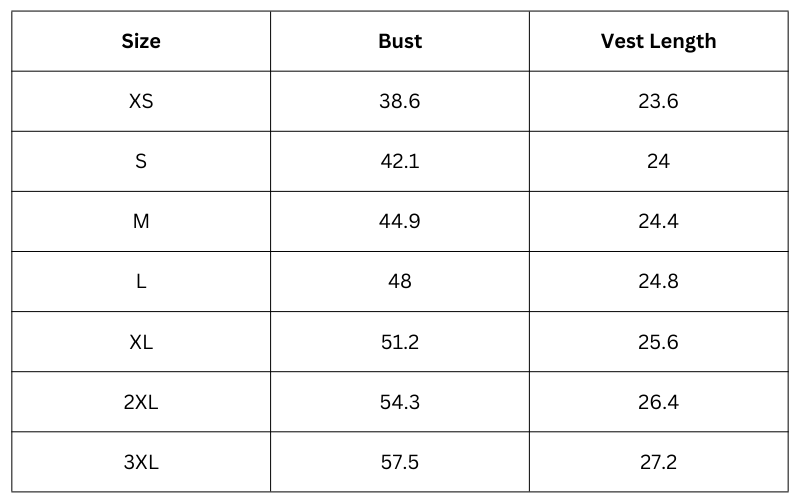The image size is (800, 500).
Task: Select the XL size cell
Action: 141,342
